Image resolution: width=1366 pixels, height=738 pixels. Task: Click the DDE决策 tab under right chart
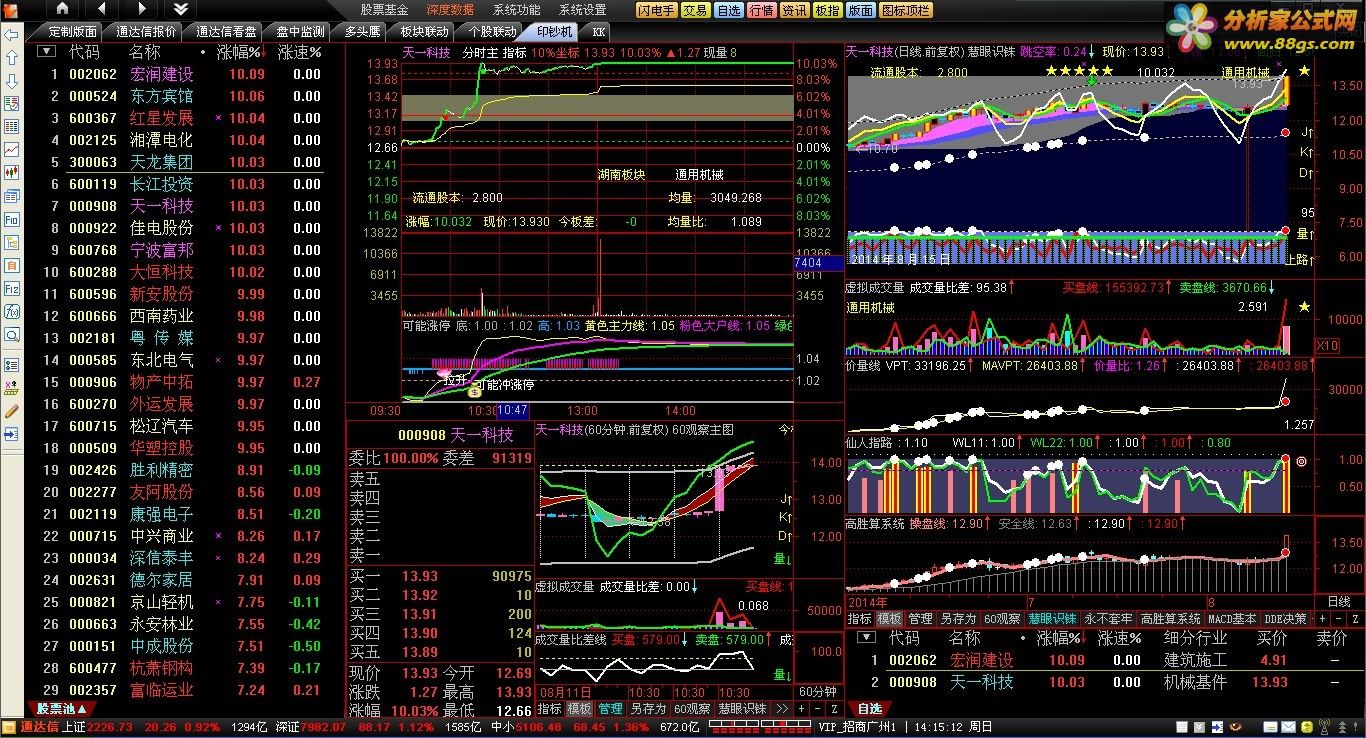tap(1285, 619)
